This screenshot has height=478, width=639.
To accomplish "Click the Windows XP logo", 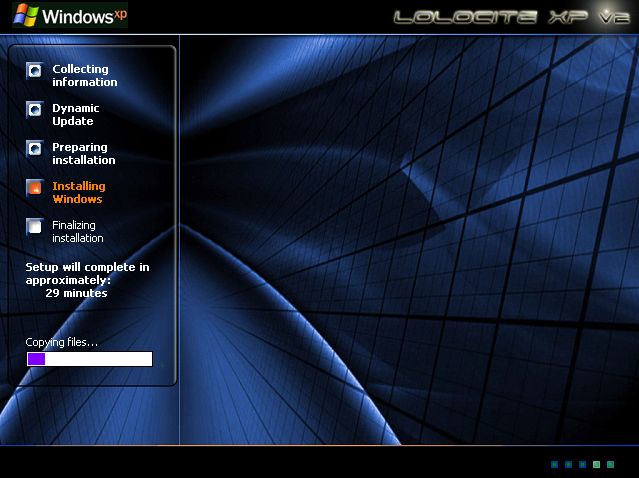I will (x=70, y=15).
